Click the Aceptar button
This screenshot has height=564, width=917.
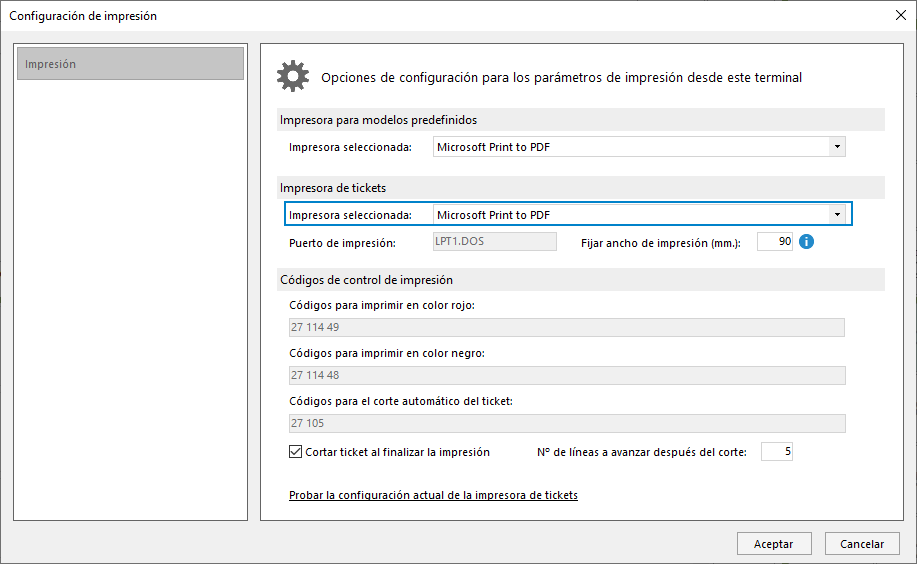pyautogui.click(x=774, y=544)
